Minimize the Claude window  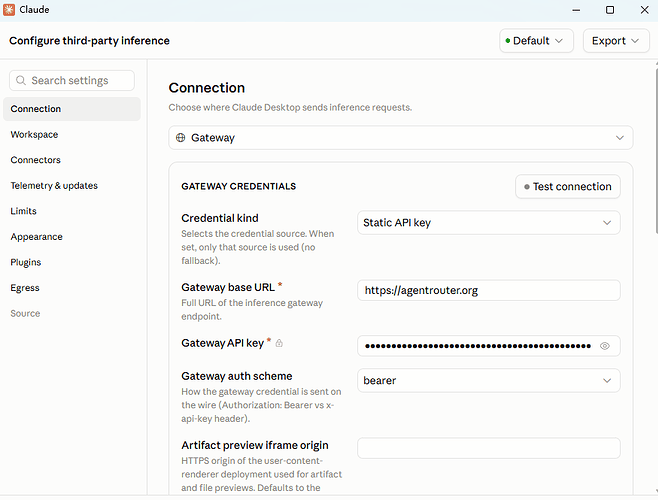tap(576, 10)
